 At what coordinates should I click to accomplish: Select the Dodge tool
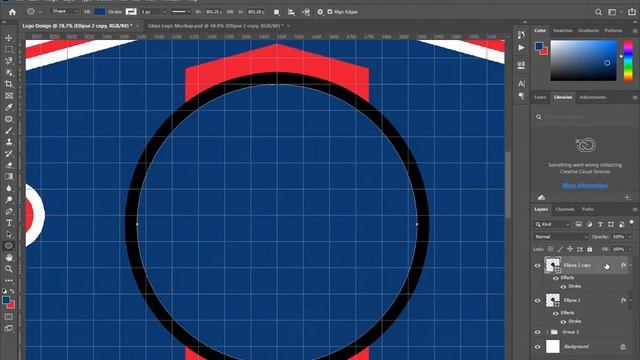click(9, 200)
